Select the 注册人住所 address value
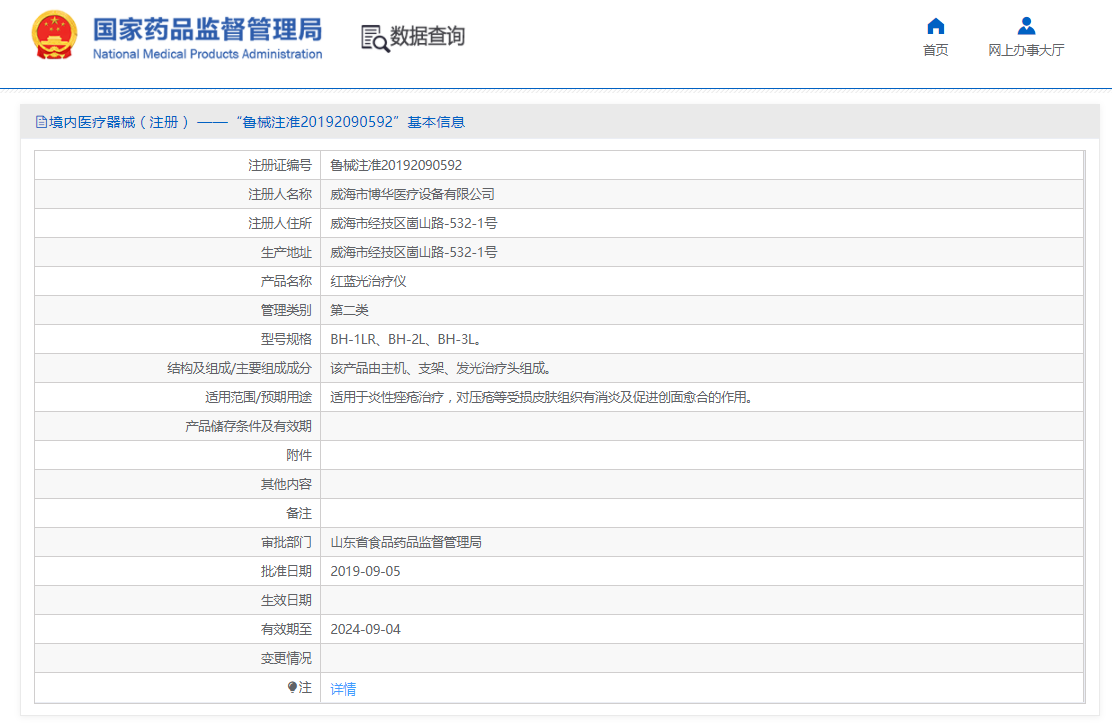 [413, 223]
